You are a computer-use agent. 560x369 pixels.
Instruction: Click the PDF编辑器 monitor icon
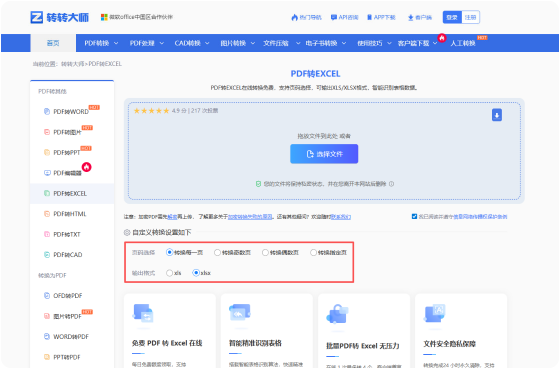(47, 173)
